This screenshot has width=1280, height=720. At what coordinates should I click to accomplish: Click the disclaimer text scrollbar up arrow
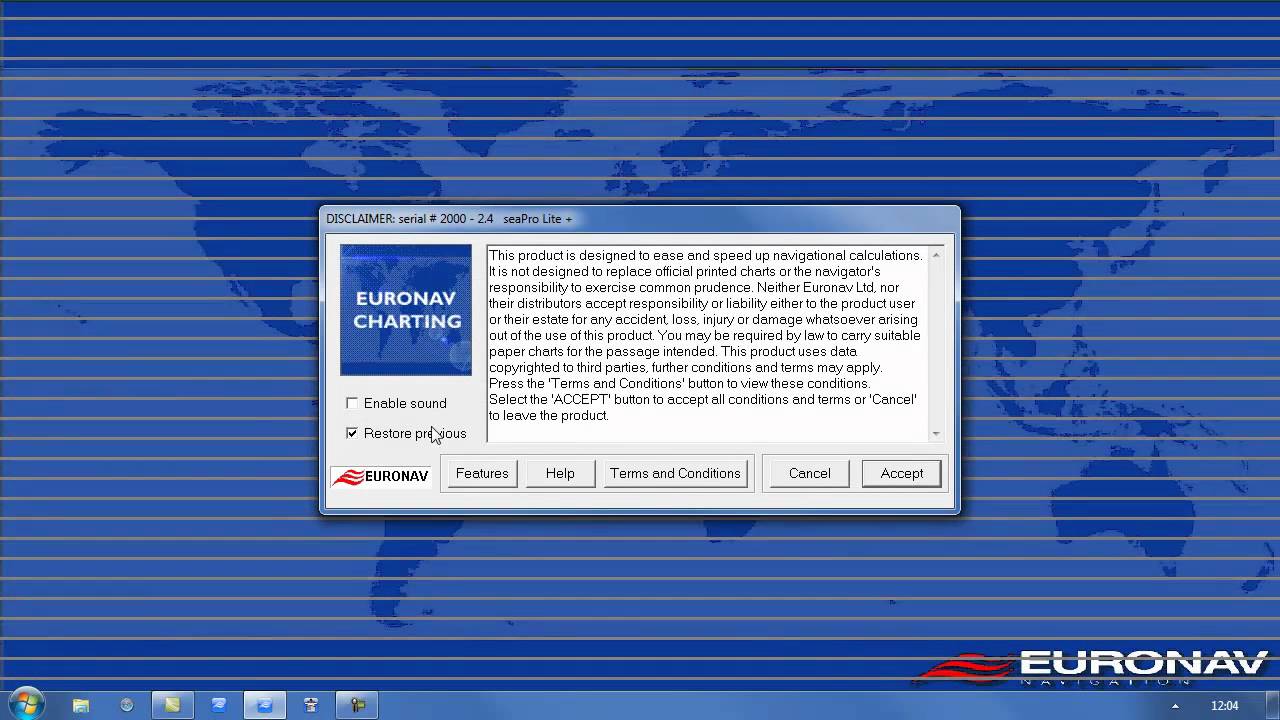[x=936, y=255]
